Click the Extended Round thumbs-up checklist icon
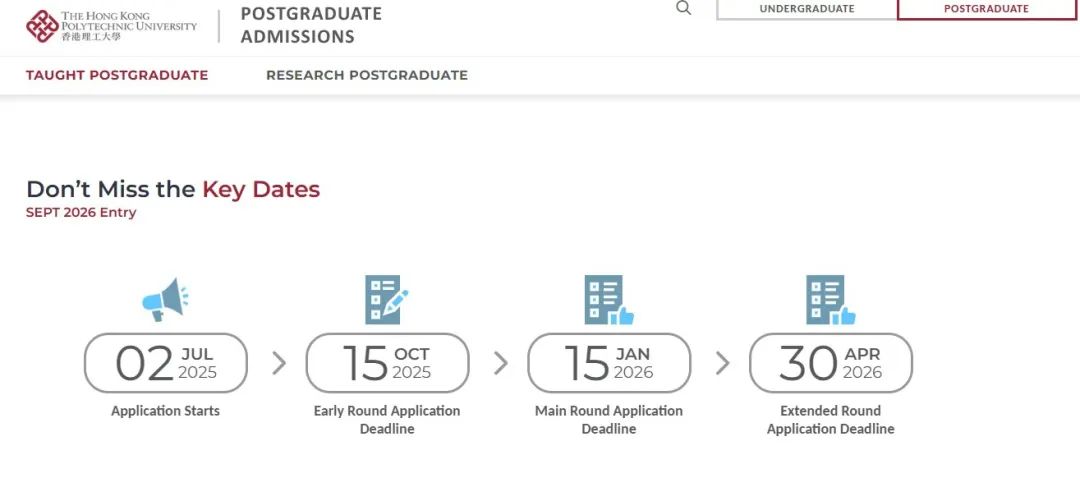The width and height of the screenshot is (1080, 478). point(831,300)
